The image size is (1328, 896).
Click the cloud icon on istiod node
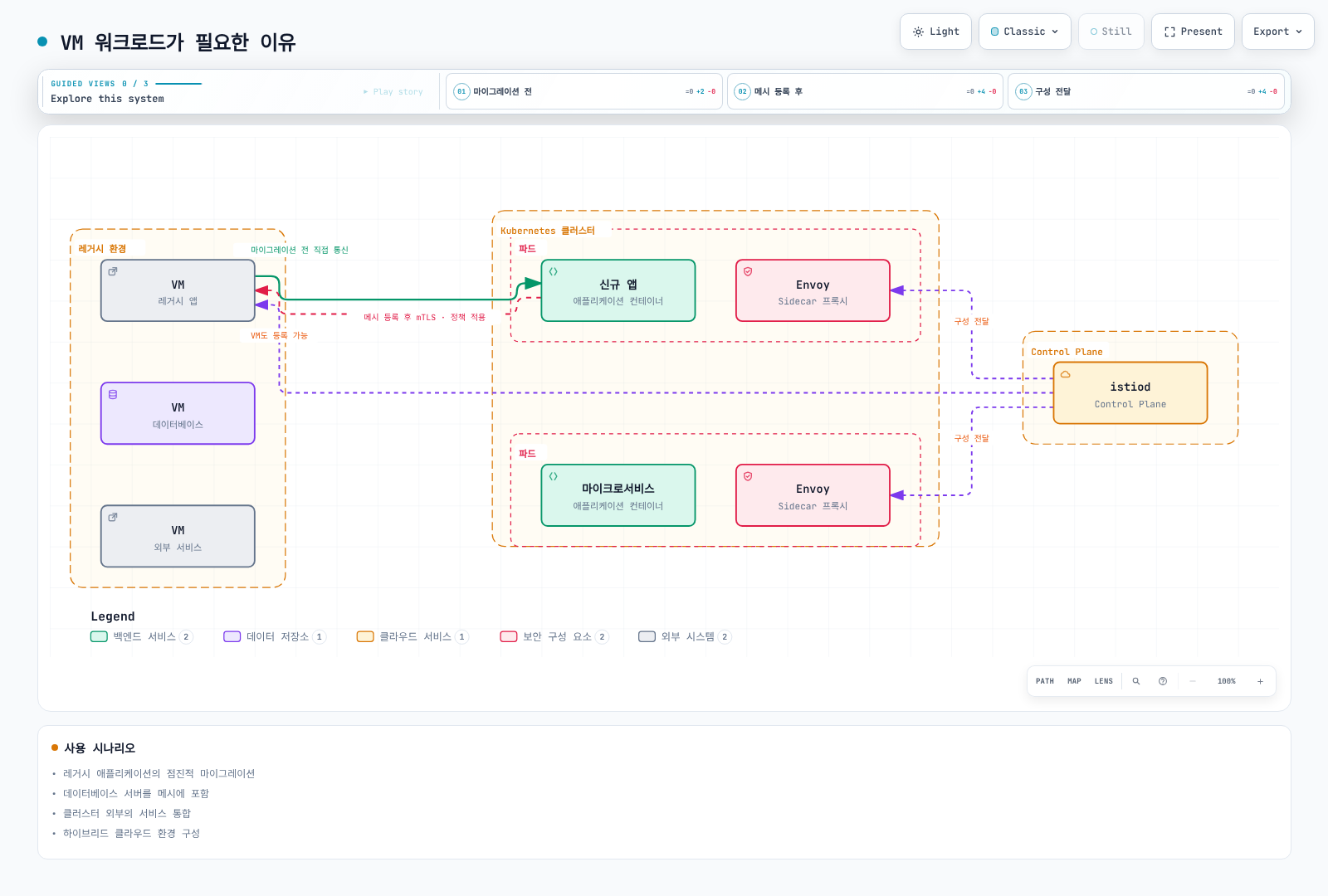pyautogui.click(x=1066, y=374)
